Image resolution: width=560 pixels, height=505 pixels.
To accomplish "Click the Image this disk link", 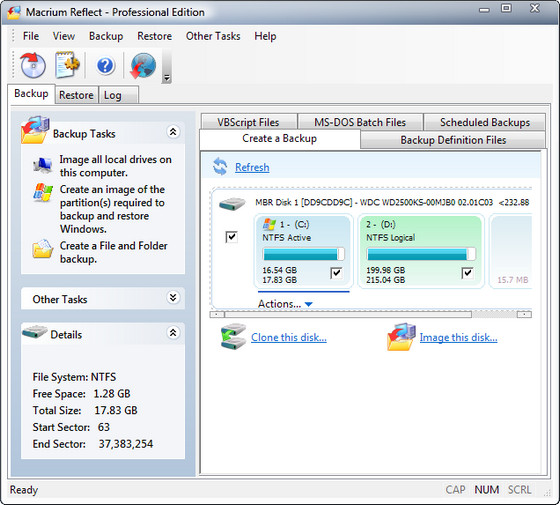I will 458,338.
